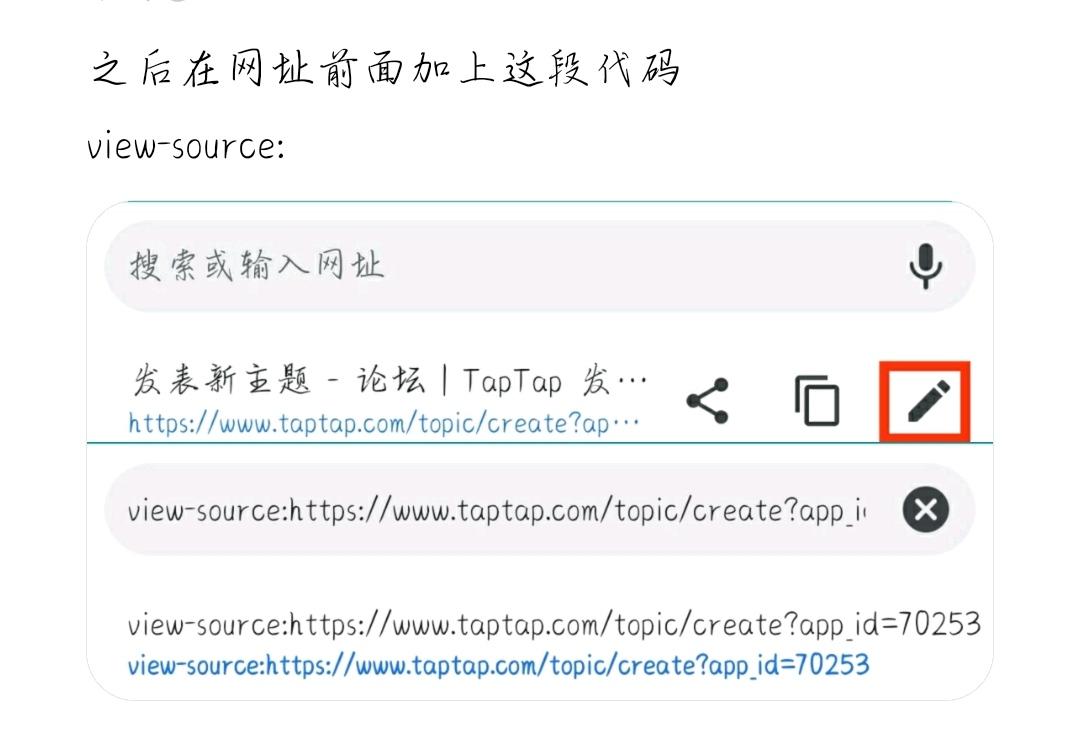
Task: Choose the black view-source app_id=70253 suggestion
Action: (554, 625)
